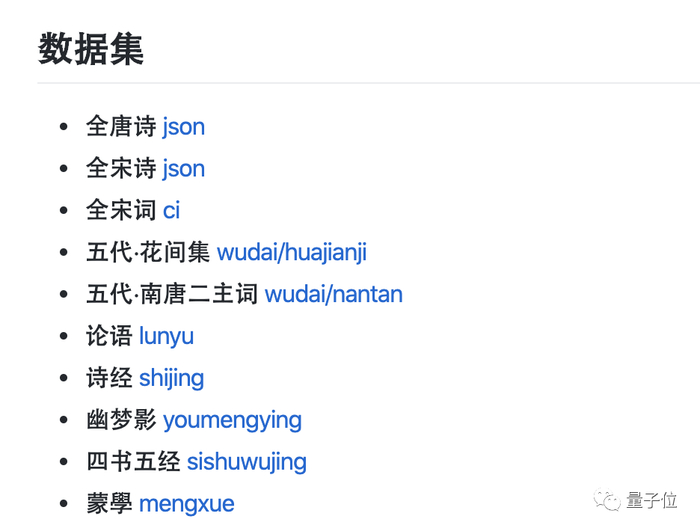Click the 五代·花间集 list item text
Viewport: 700px width, 531px height.
coord(147,253)
